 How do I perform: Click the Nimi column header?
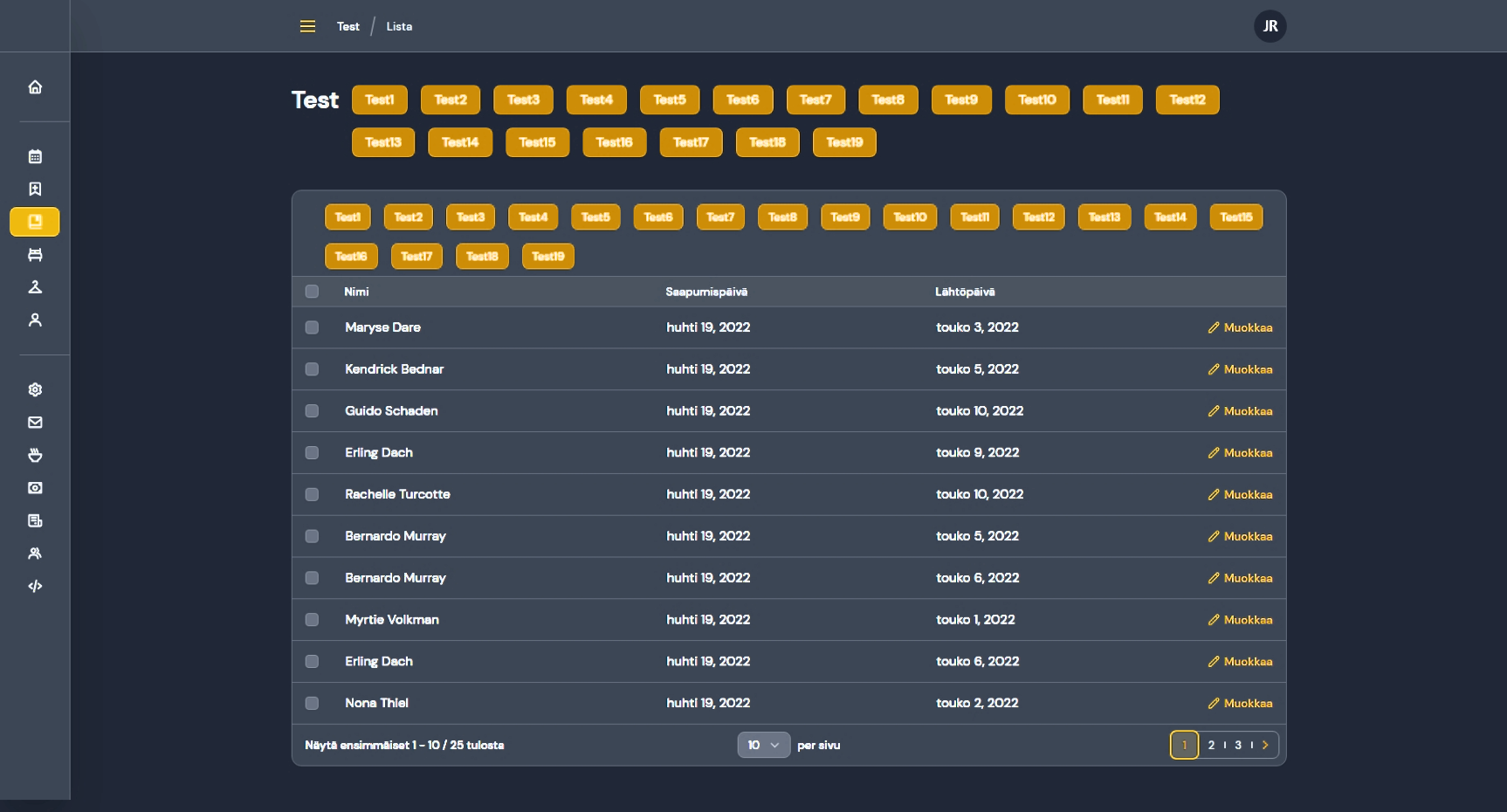[356, 292]
